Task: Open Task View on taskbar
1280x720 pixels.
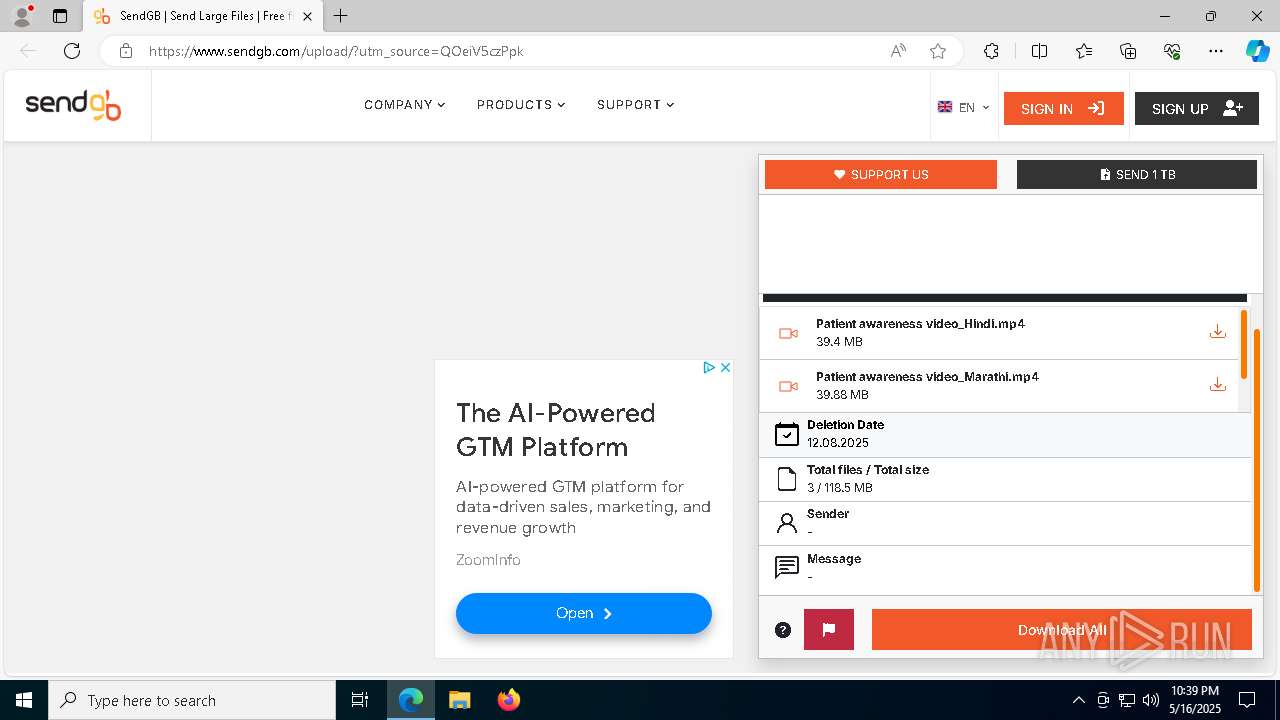Action: click(360, 700)
